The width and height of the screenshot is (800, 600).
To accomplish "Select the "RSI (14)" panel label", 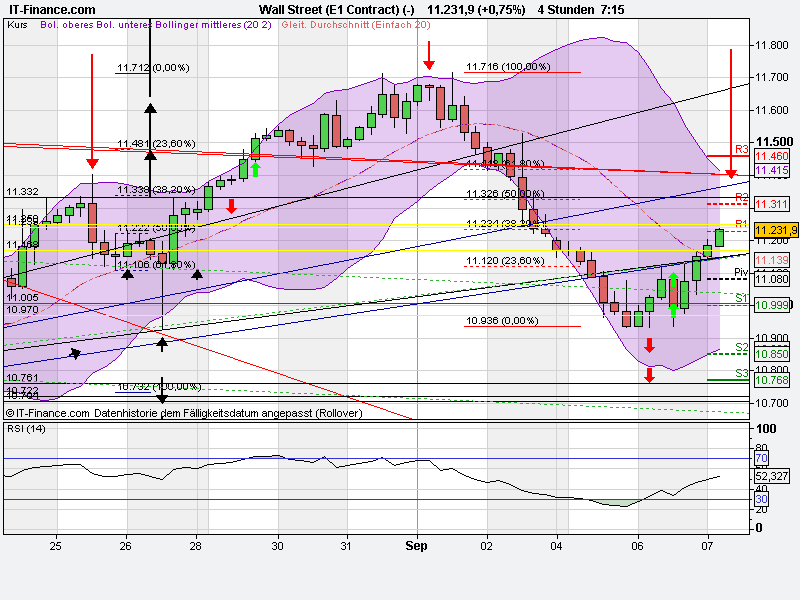I will (27, 429).
